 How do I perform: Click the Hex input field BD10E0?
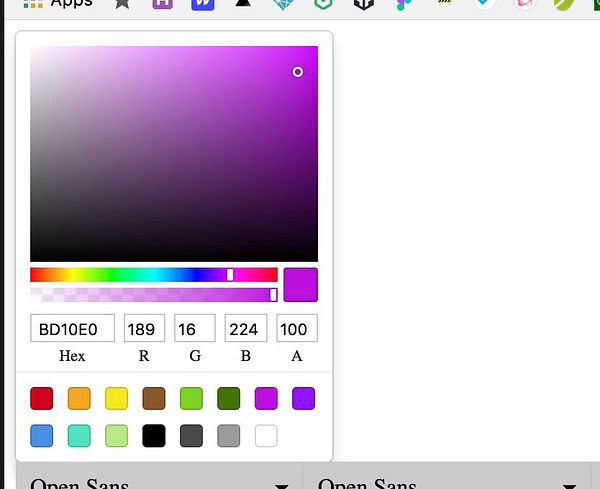coord(72,328)
